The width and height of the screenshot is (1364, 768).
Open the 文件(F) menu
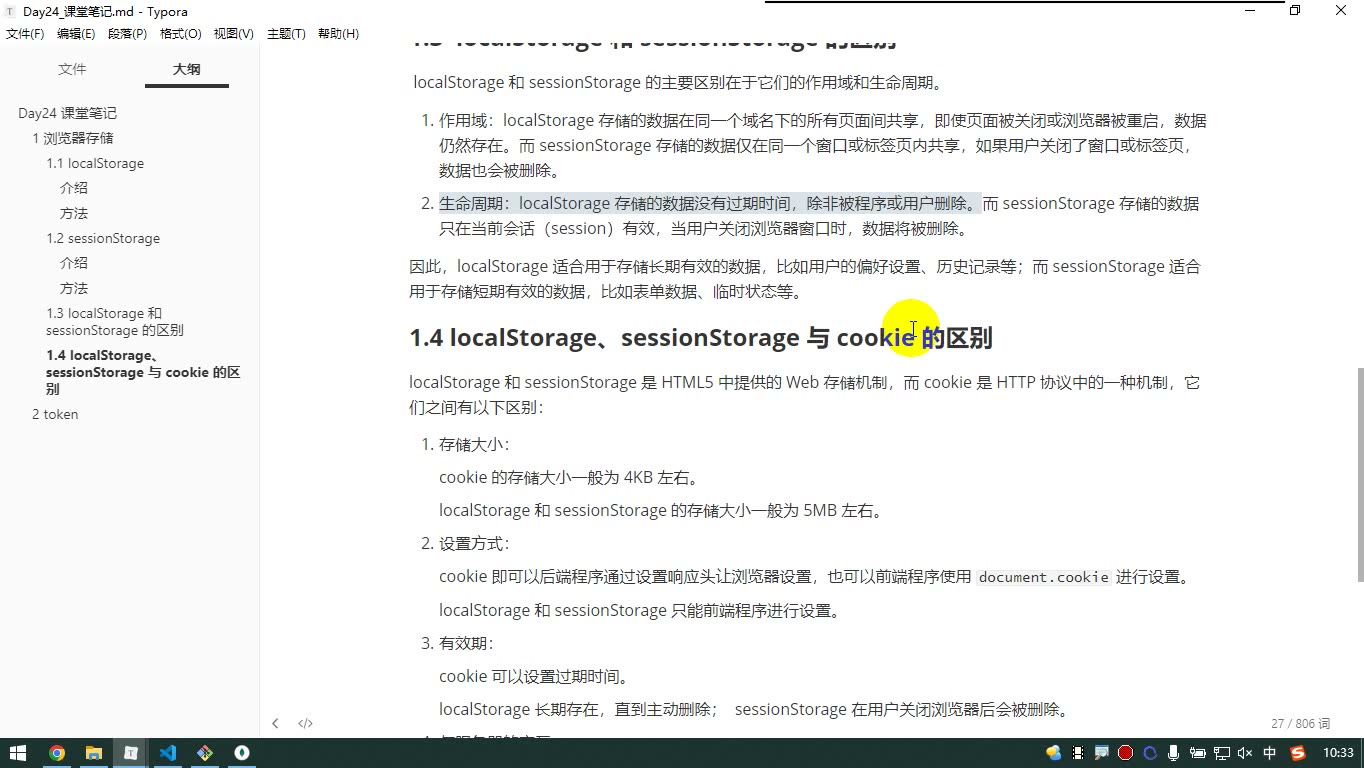tap(25, 34)
